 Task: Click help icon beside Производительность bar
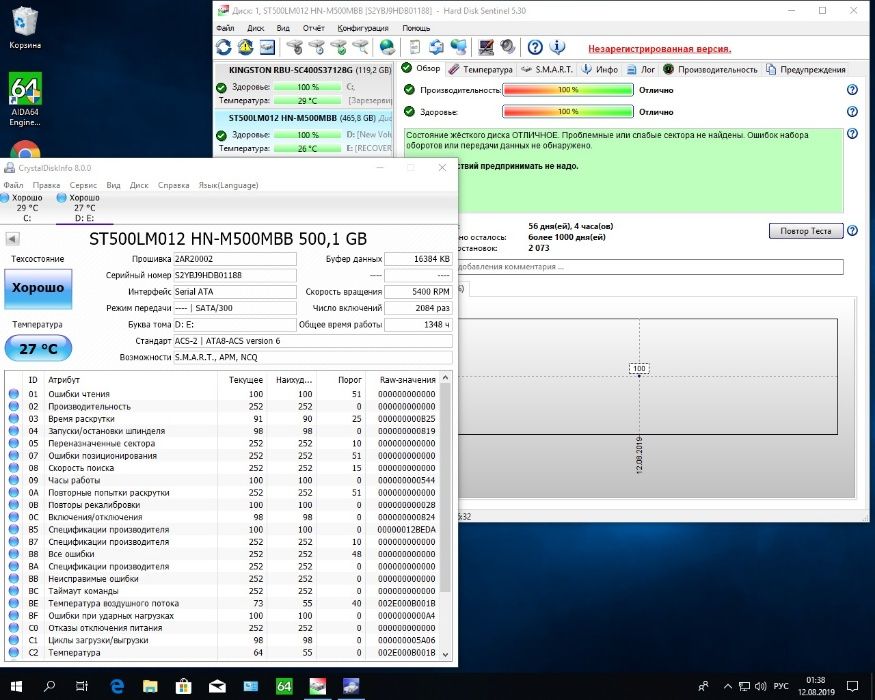coord(852,90)
